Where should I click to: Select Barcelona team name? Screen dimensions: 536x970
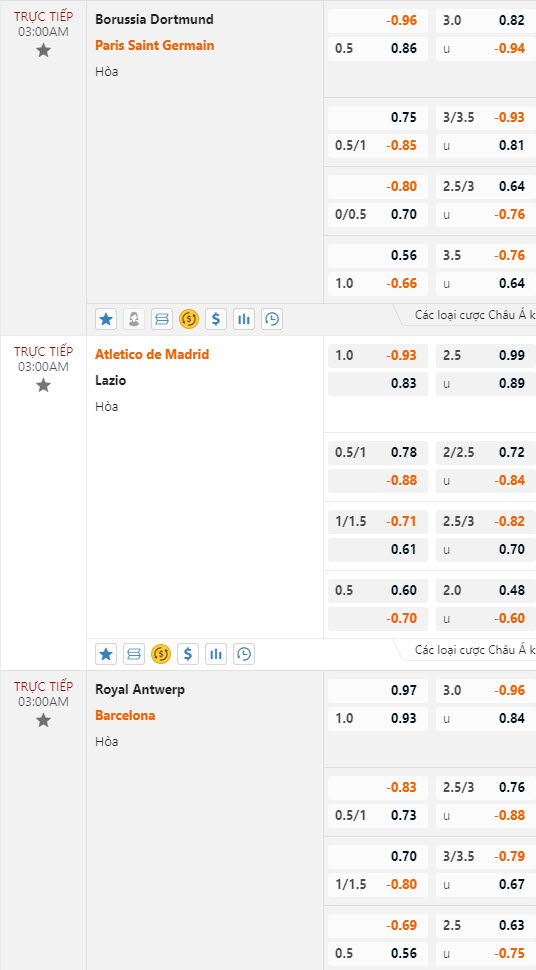pyautogui.click(x=125, y=716)
